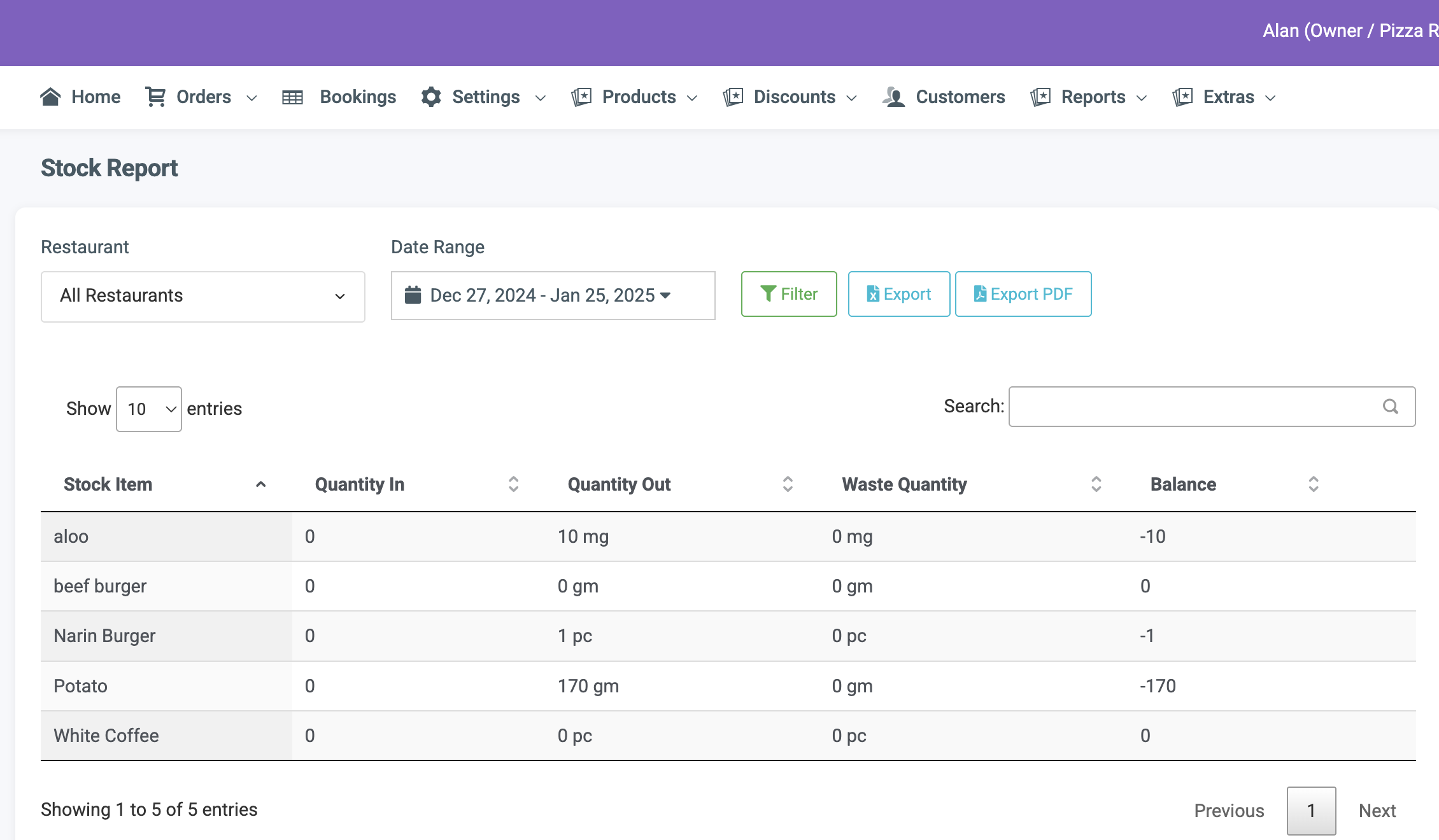1439x840 pixels.
Task: Click the Orders cart icon
Action: click(155, 97)
